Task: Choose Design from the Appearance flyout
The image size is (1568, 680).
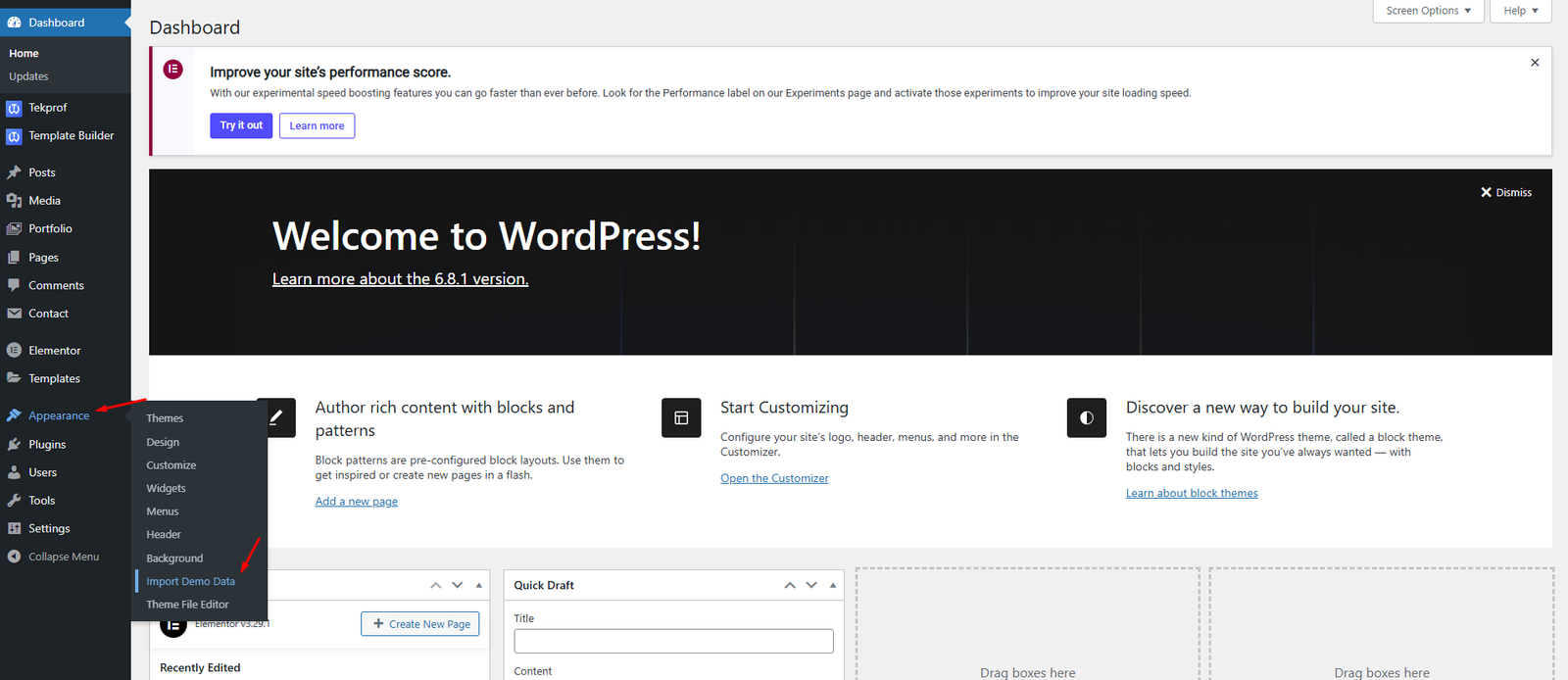Action: (163, 443)
